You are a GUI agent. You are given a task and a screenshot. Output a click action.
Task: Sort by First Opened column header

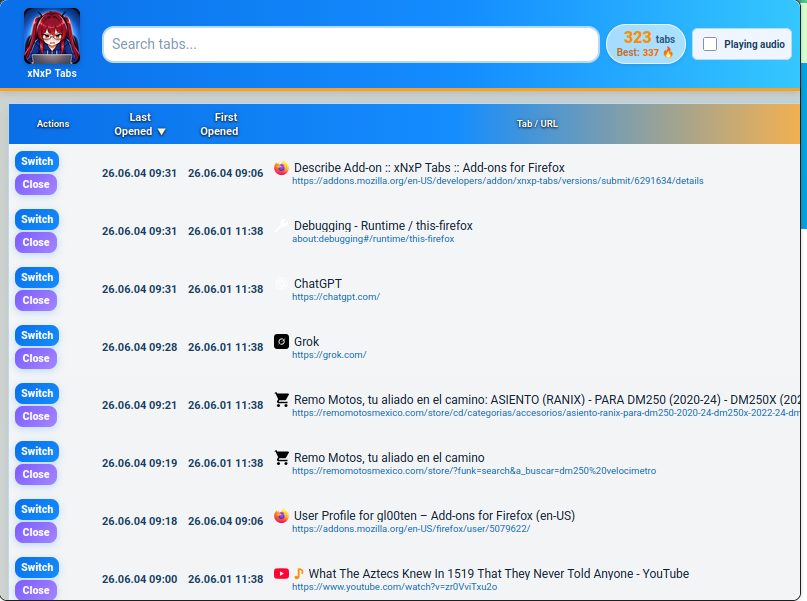coord(219,124)
